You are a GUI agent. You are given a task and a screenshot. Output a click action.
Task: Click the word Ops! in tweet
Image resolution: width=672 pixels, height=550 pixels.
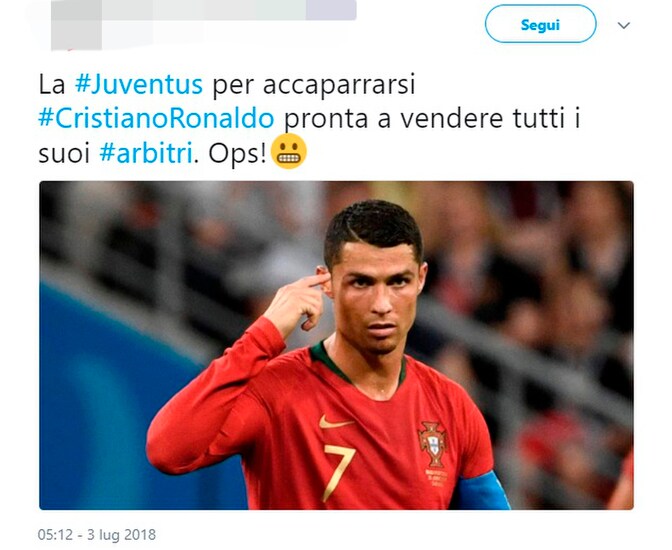(x=237, y=153)
